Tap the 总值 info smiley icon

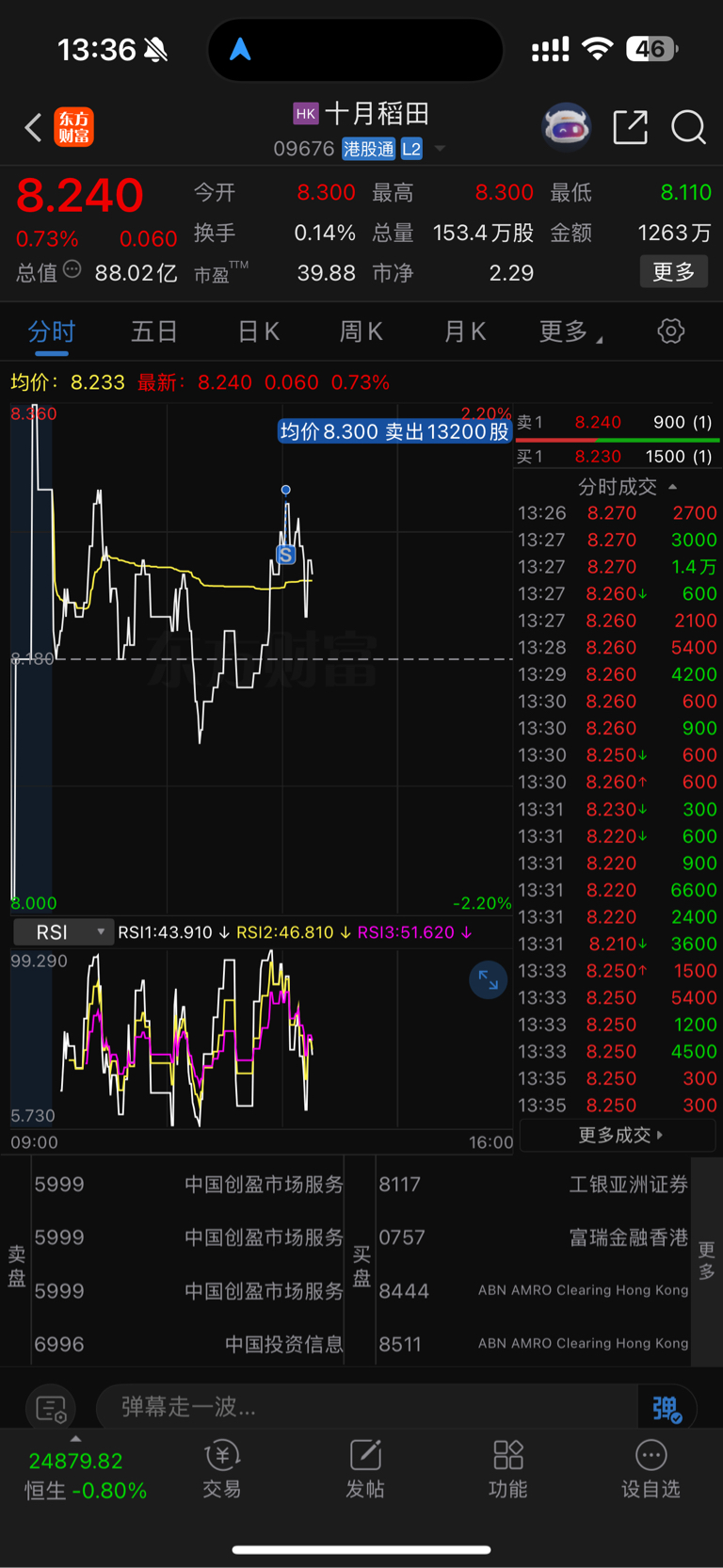tap(72, 270)
